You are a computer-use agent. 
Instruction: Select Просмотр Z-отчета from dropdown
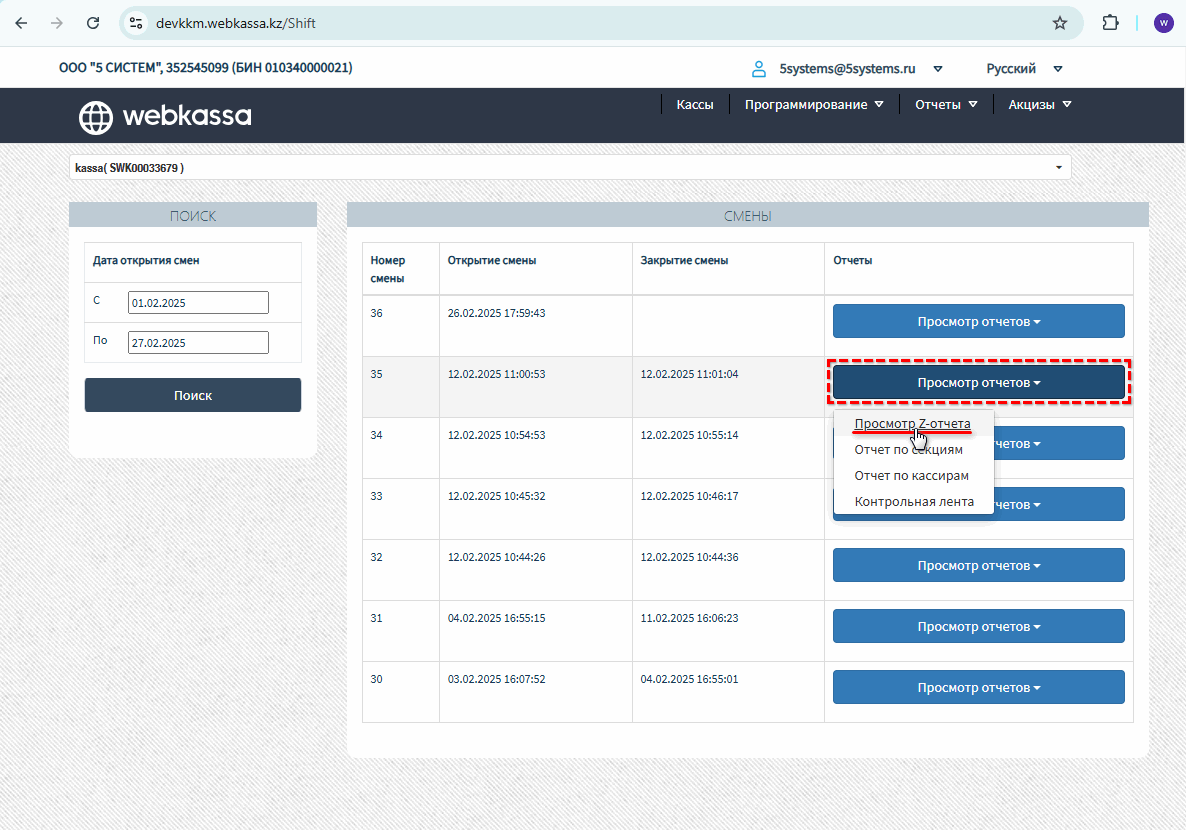click(912, 424)
